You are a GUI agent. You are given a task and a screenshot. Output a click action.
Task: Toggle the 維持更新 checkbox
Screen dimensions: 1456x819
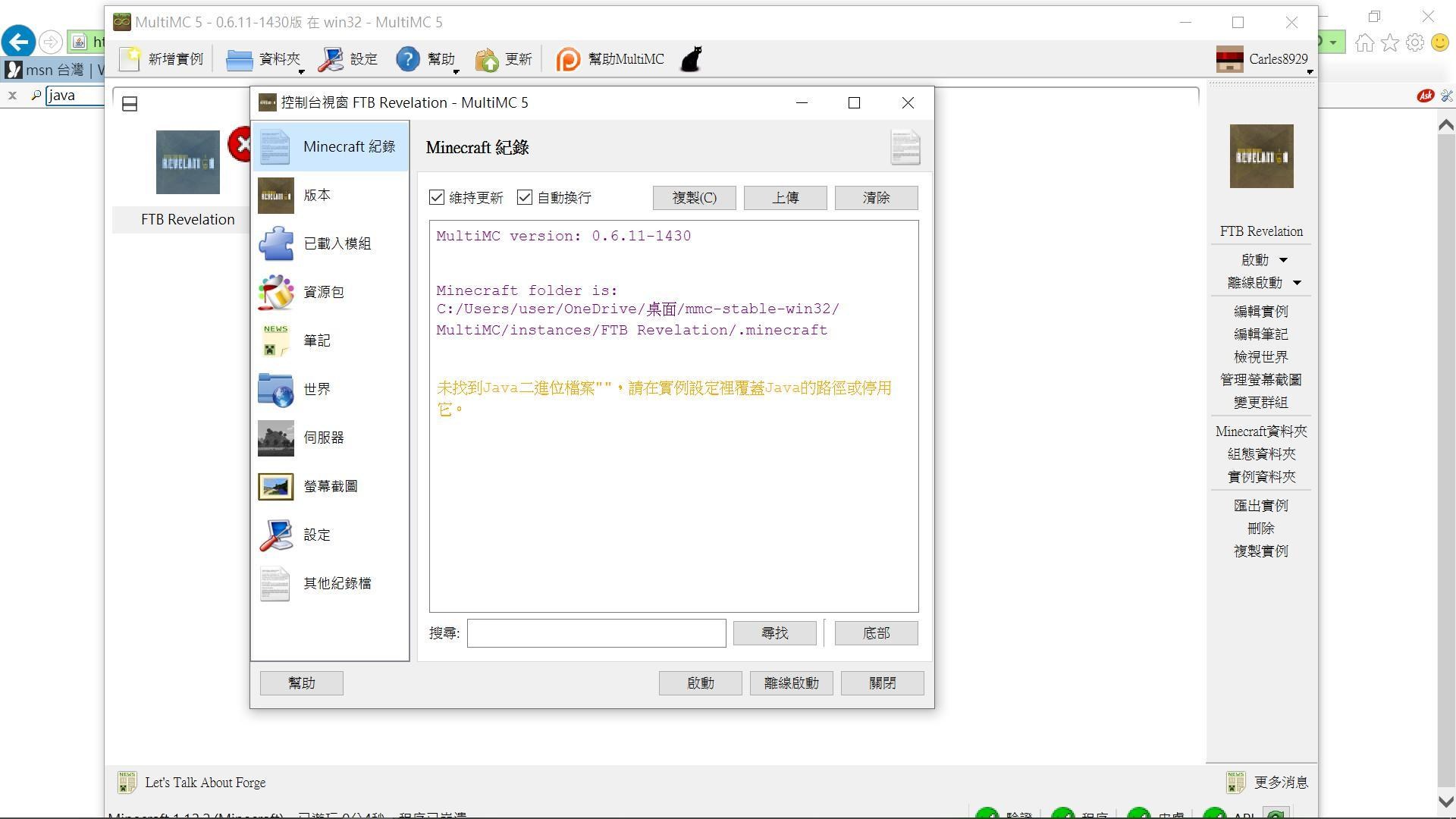click(x=437, y=198)
